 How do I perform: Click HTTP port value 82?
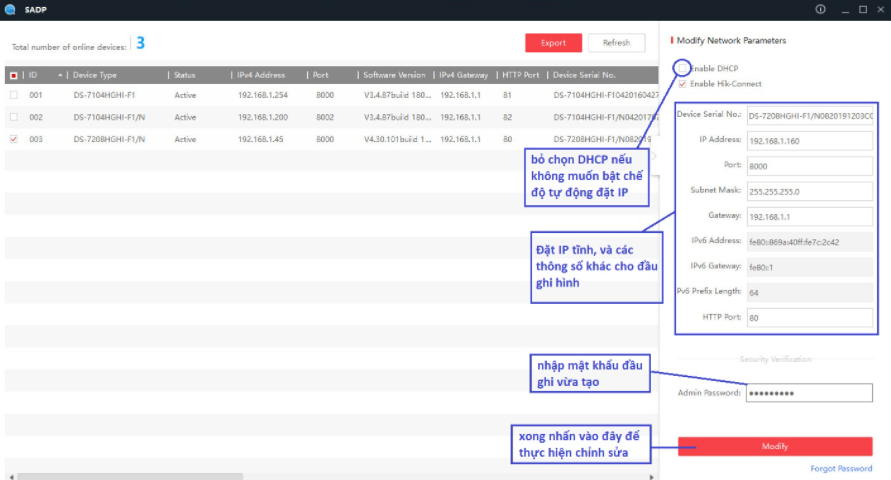coord(507,117)
